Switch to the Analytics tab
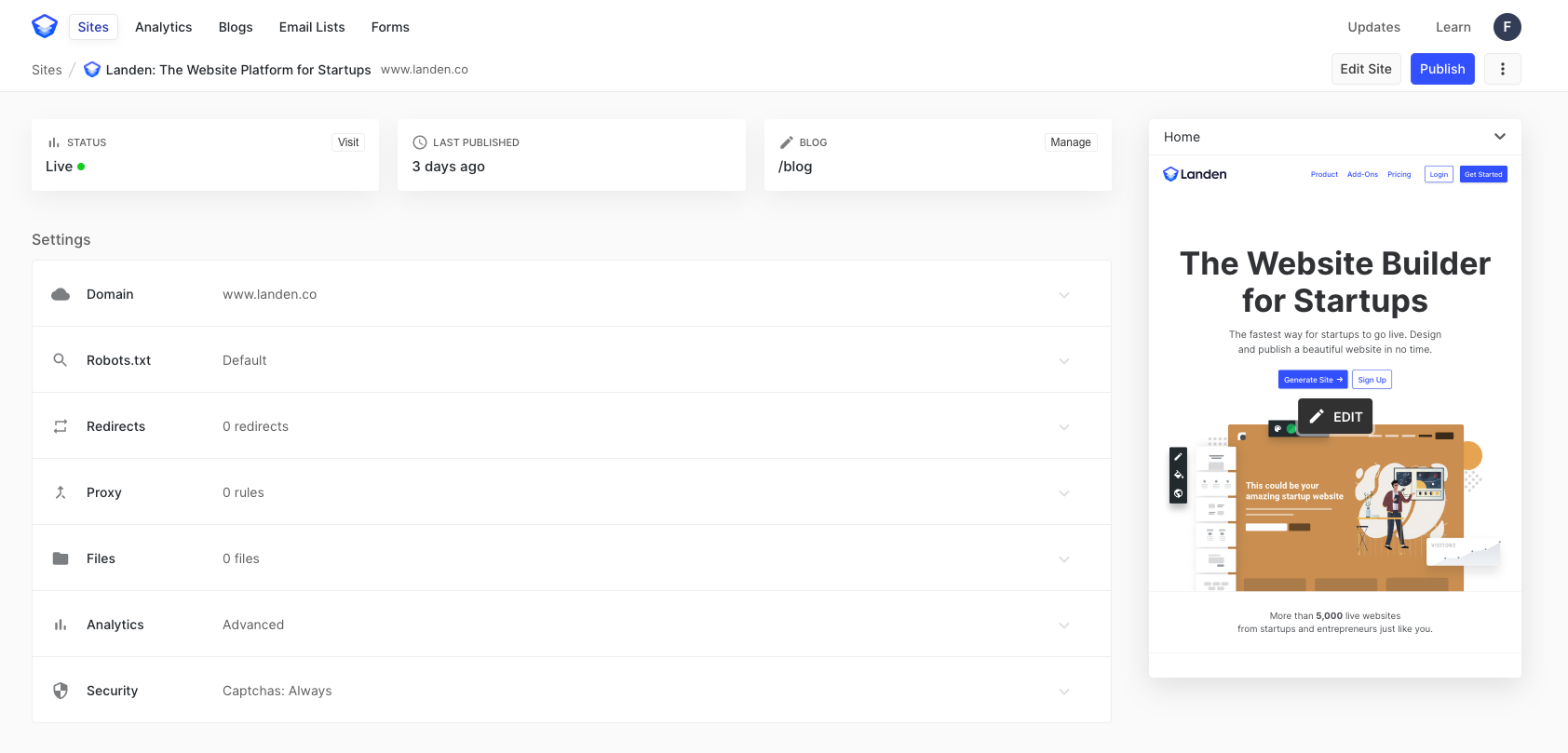The height and width of the screenshot is (753, 1568). tap(163, 27)
